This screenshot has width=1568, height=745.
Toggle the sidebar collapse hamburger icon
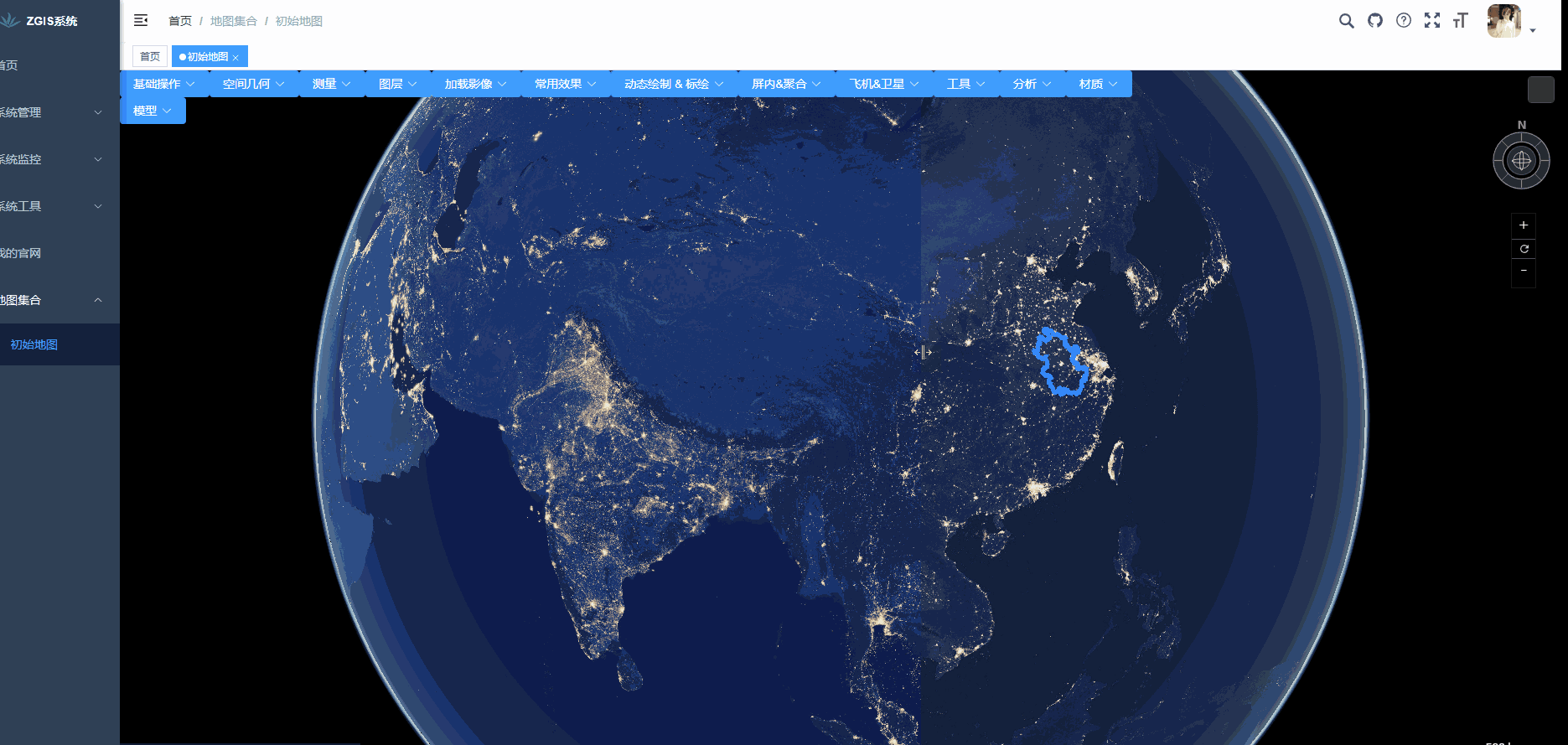[x=141, y=20]
